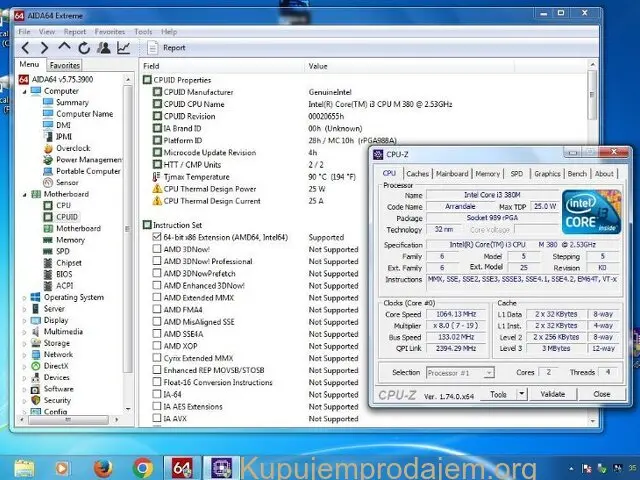Open Firefox from the taskbar

102,467
